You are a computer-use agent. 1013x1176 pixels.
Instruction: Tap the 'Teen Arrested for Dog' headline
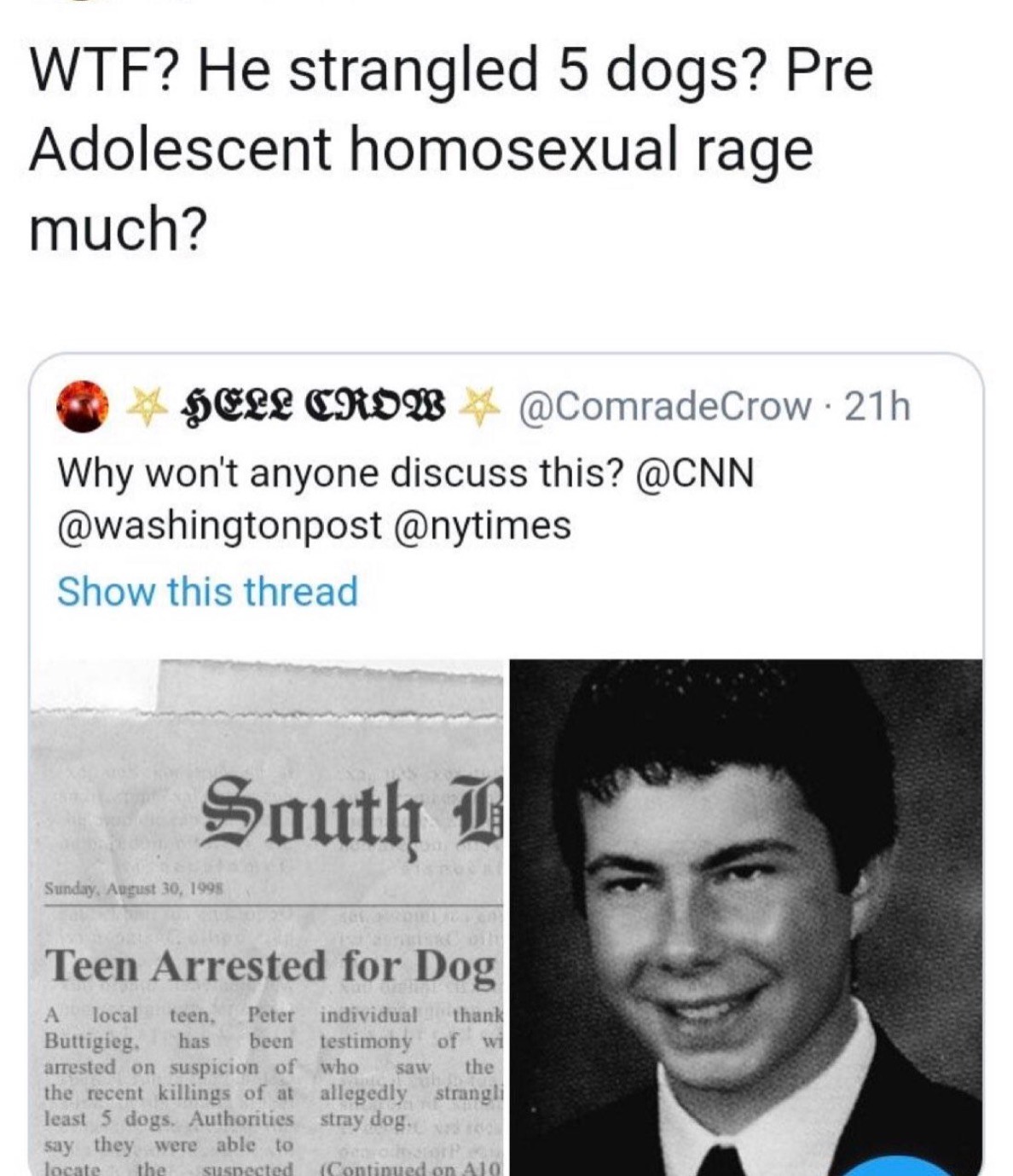coord(270,966)
